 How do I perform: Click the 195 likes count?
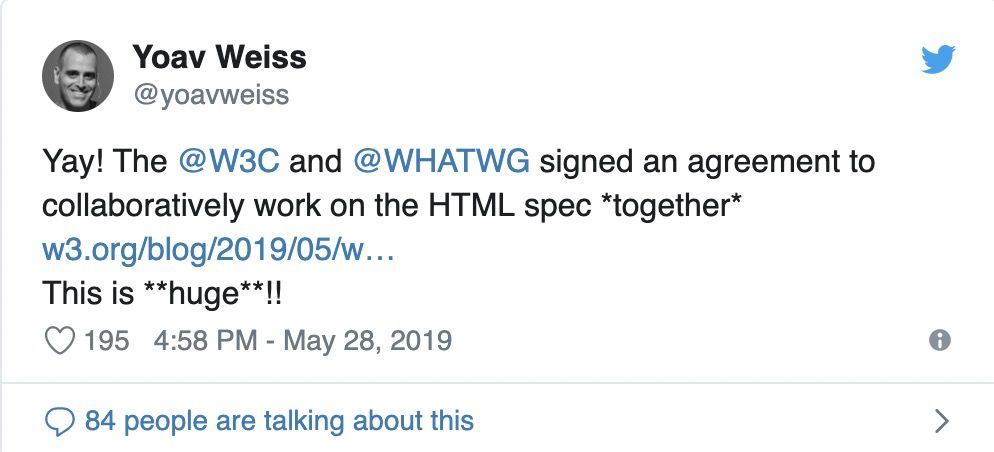(106, 341)
